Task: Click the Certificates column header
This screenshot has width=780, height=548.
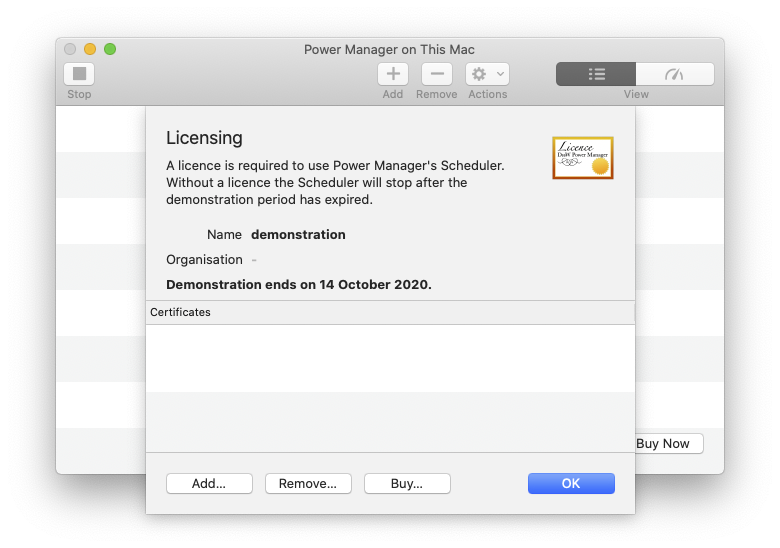Action: pyautogui.click(x=390, y=312)
